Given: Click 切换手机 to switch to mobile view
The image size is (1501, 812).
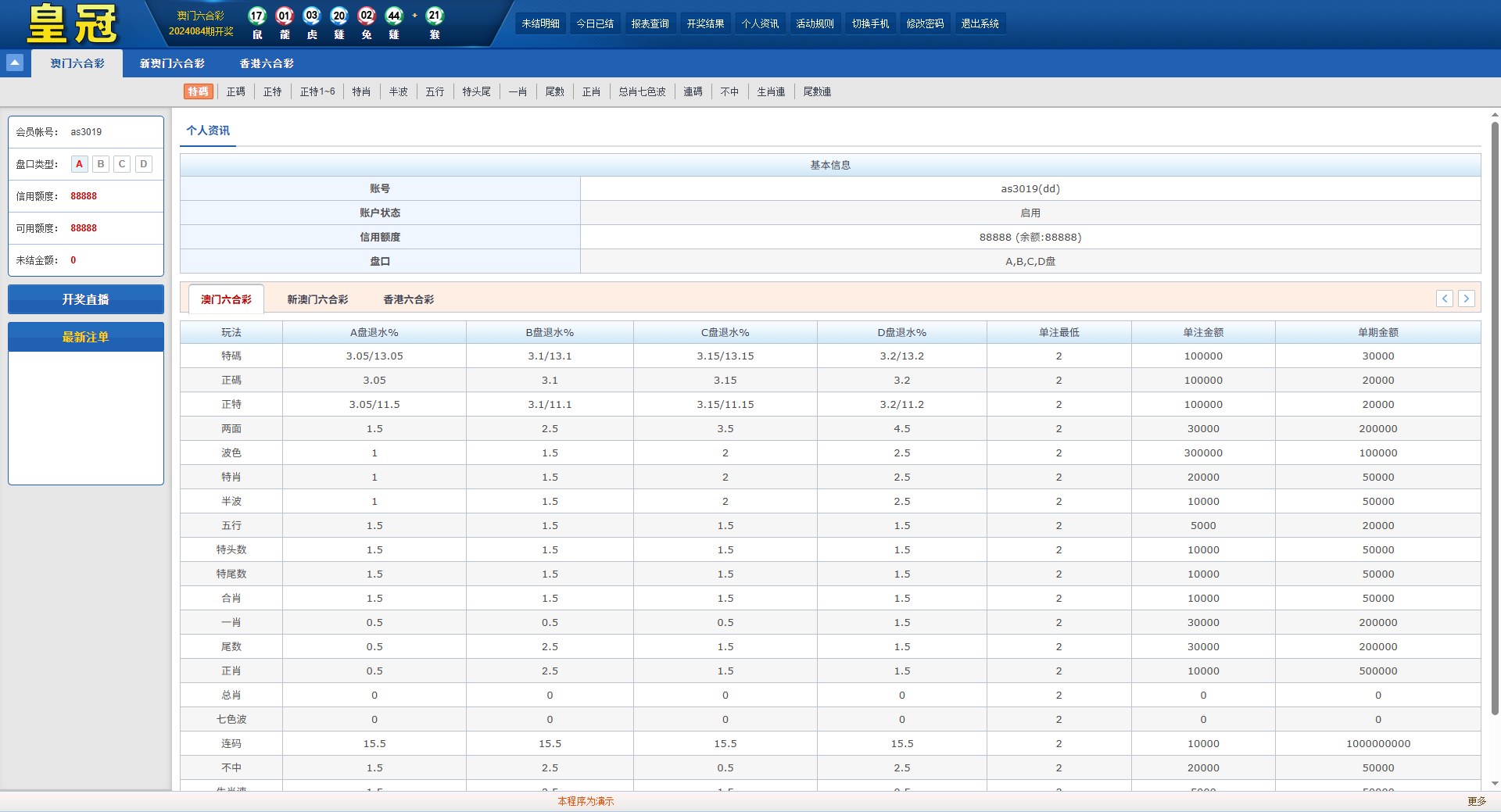Looking at the screenshot, I should point(870,23).
